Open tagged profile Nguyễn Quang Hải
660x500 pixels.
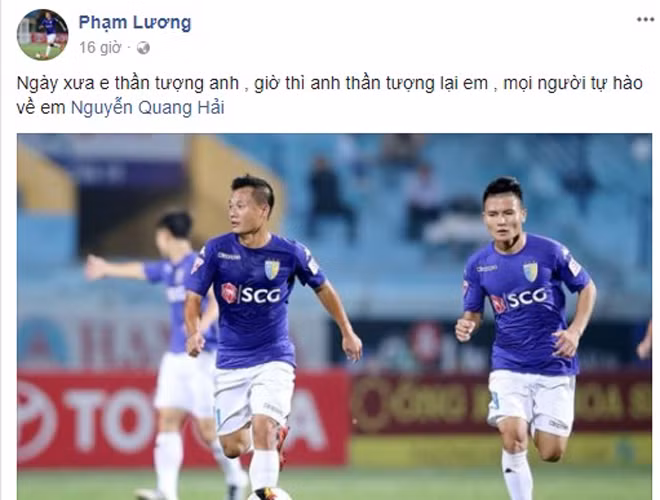coord(147,108)
